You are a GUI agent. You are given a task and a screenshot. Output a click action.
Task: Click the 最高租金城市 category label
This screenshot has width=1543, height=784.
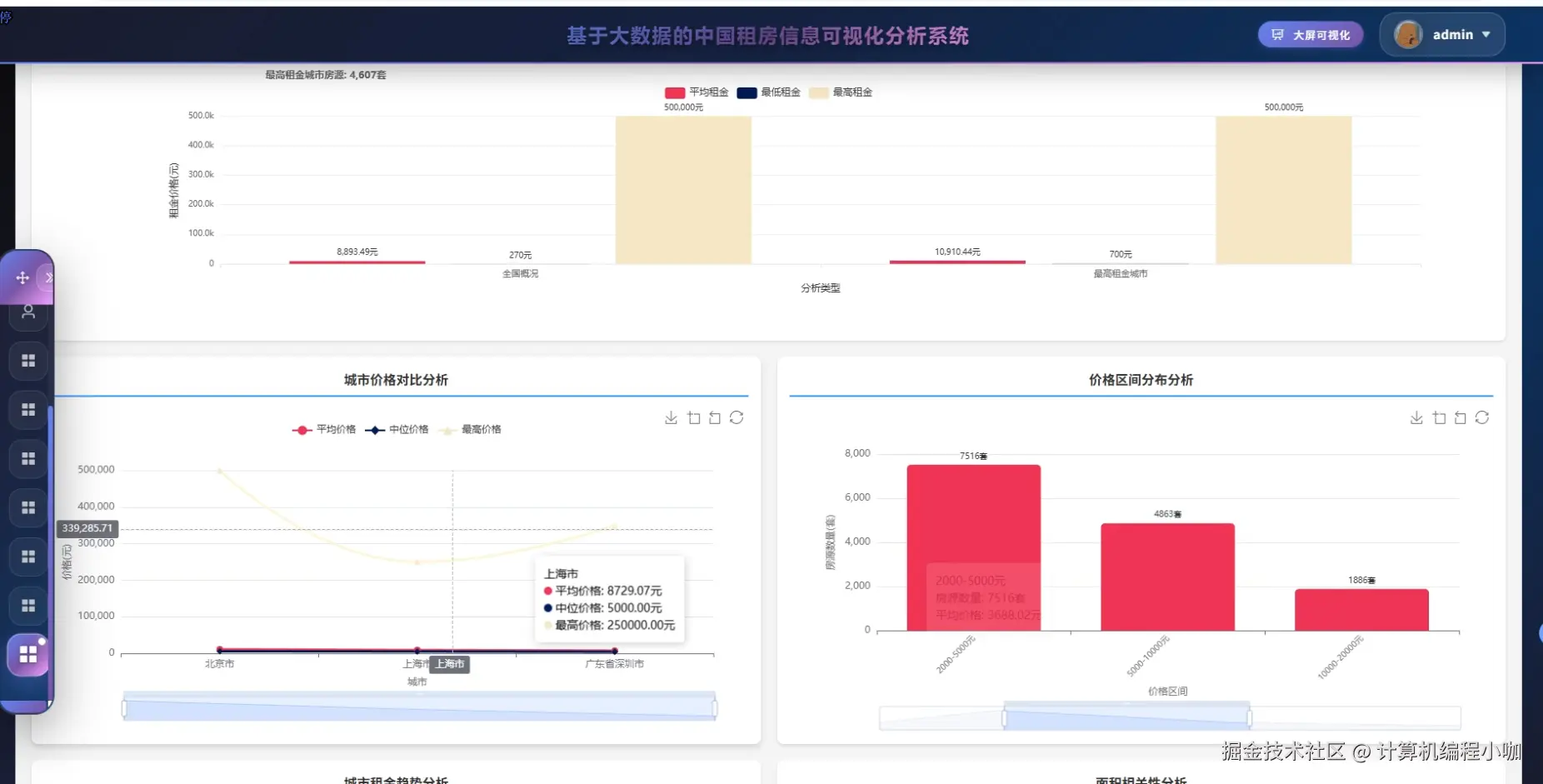click(1121, 273)
